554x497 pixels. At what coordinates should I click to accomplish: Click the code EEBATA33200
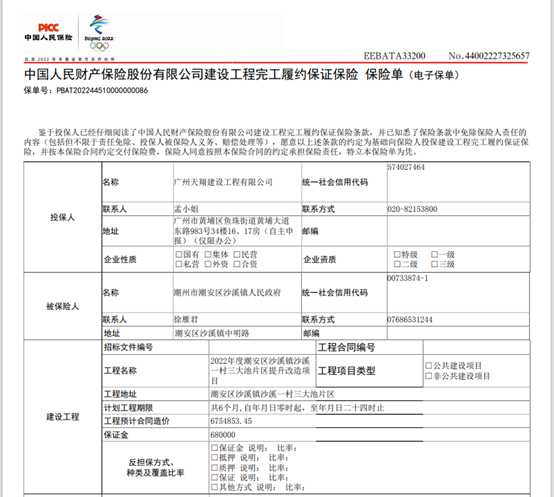394,56
